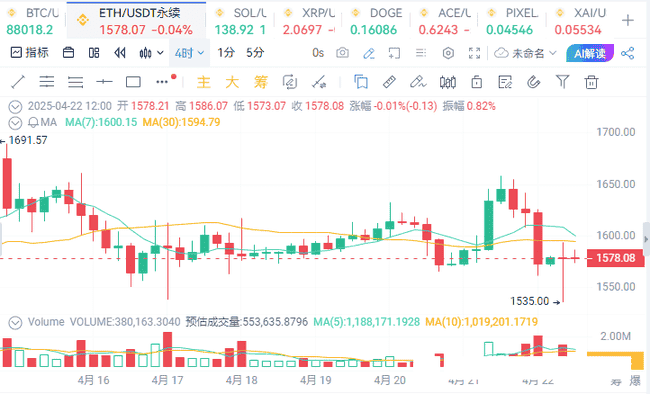
Task: Expand the 4时 timeframe dropdown
Action: (x=189, y=53)
